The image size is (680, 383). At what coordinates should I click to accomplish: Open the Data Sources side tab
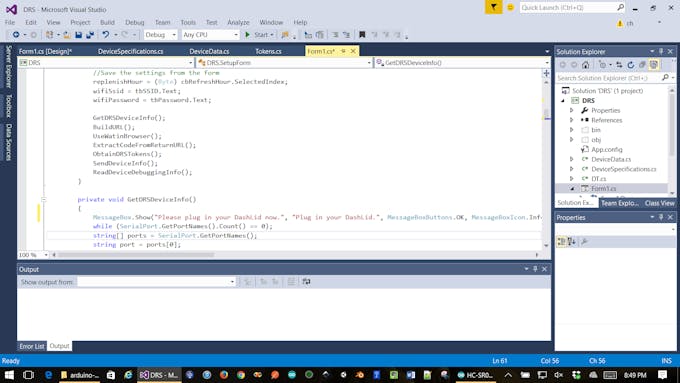pyautogui.click(x=8, y=142)
